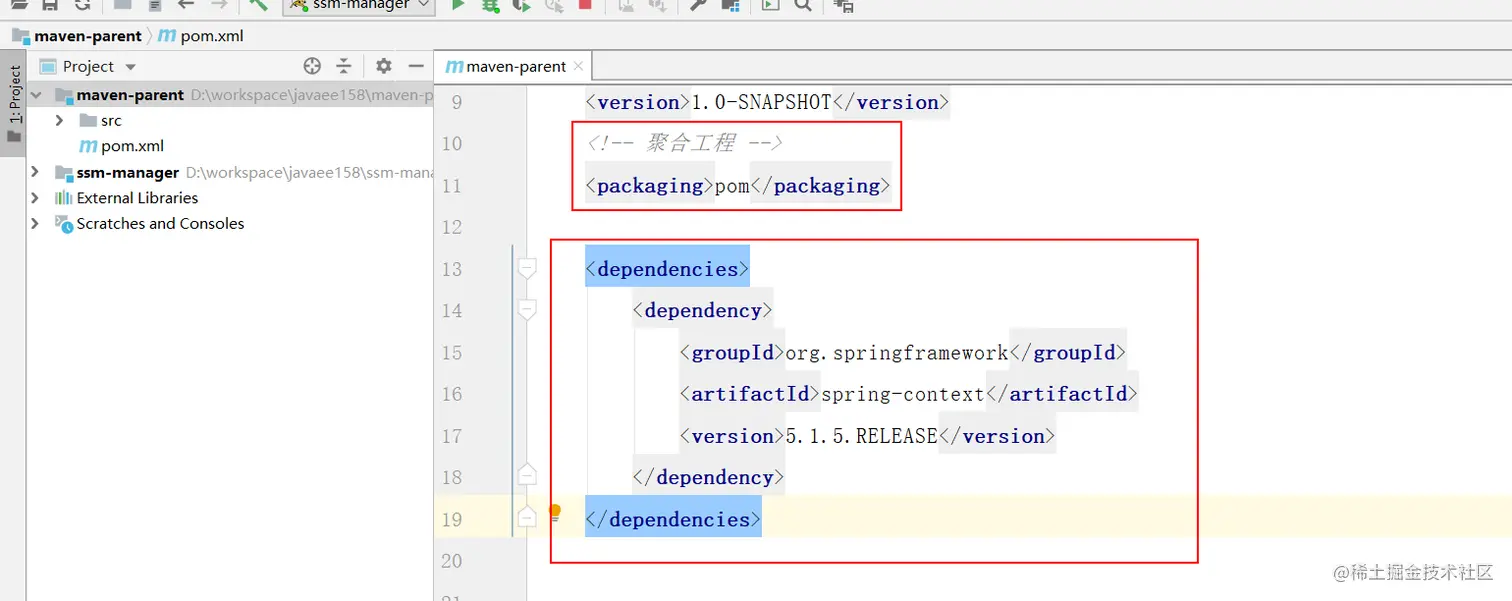Screen dimensions: 1512x601
Task: Locate current file with crosshair icon
Action: coord(312,66)
